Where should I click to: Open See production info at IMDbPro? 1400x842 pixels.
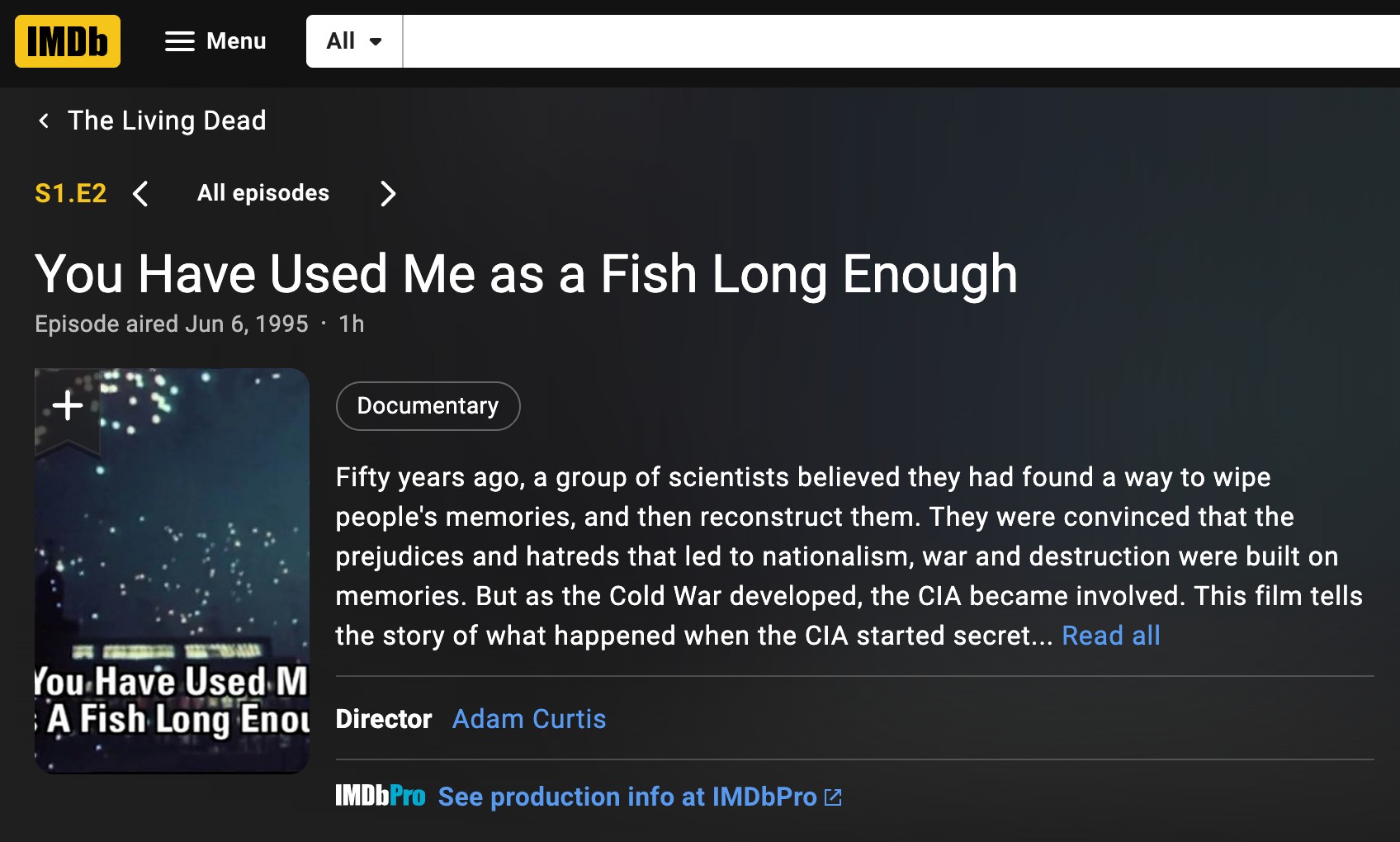[627, 797]
